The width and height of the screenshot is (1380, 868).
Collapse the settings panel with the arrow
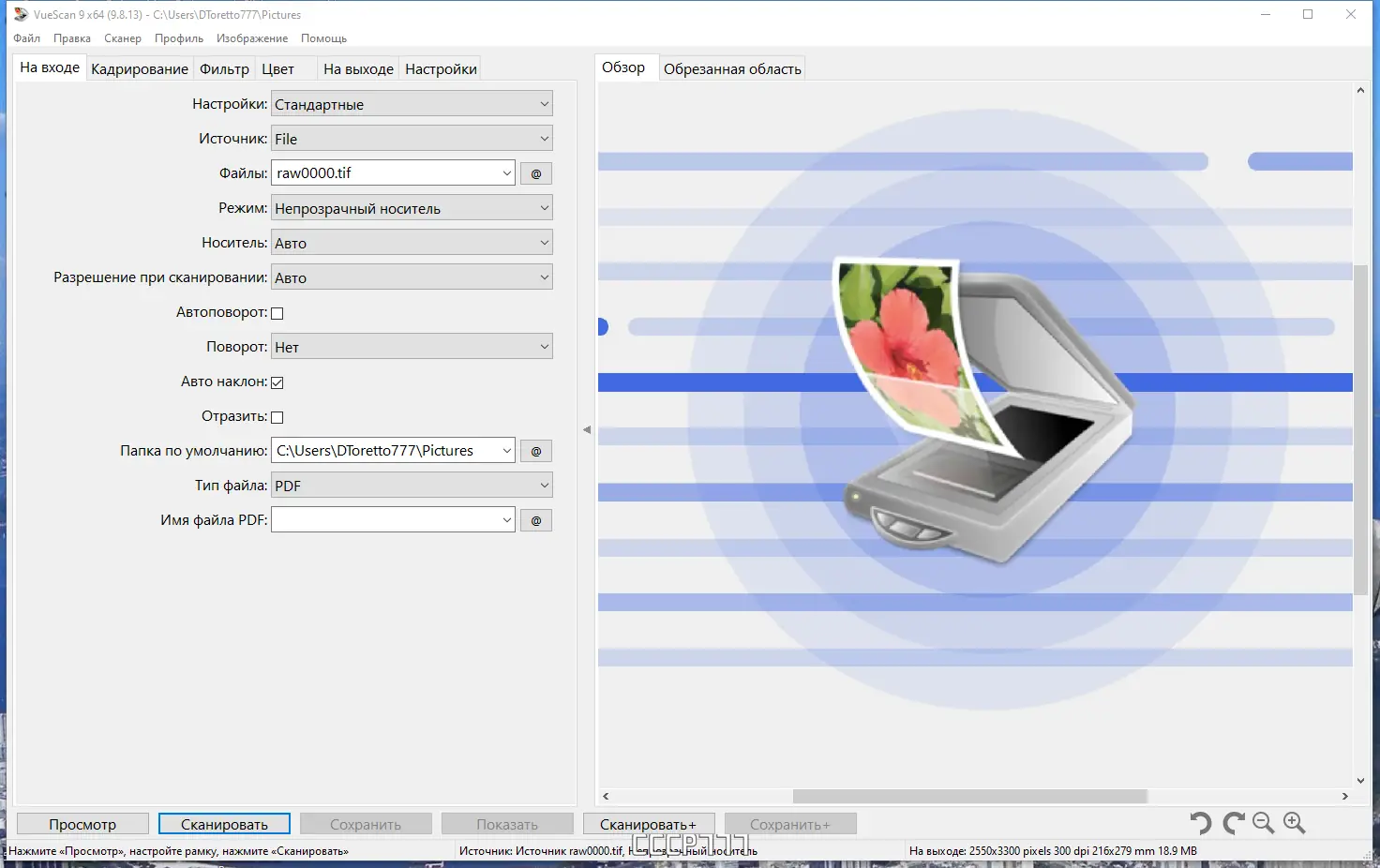click(x=587, y=428)
